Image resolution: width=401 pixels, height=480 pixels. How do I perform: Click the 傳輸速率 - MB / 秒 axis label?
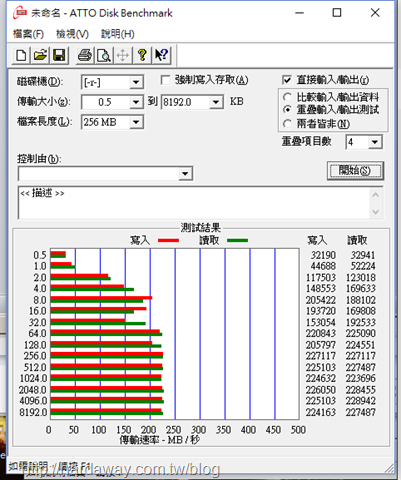[x=159, y=440]
